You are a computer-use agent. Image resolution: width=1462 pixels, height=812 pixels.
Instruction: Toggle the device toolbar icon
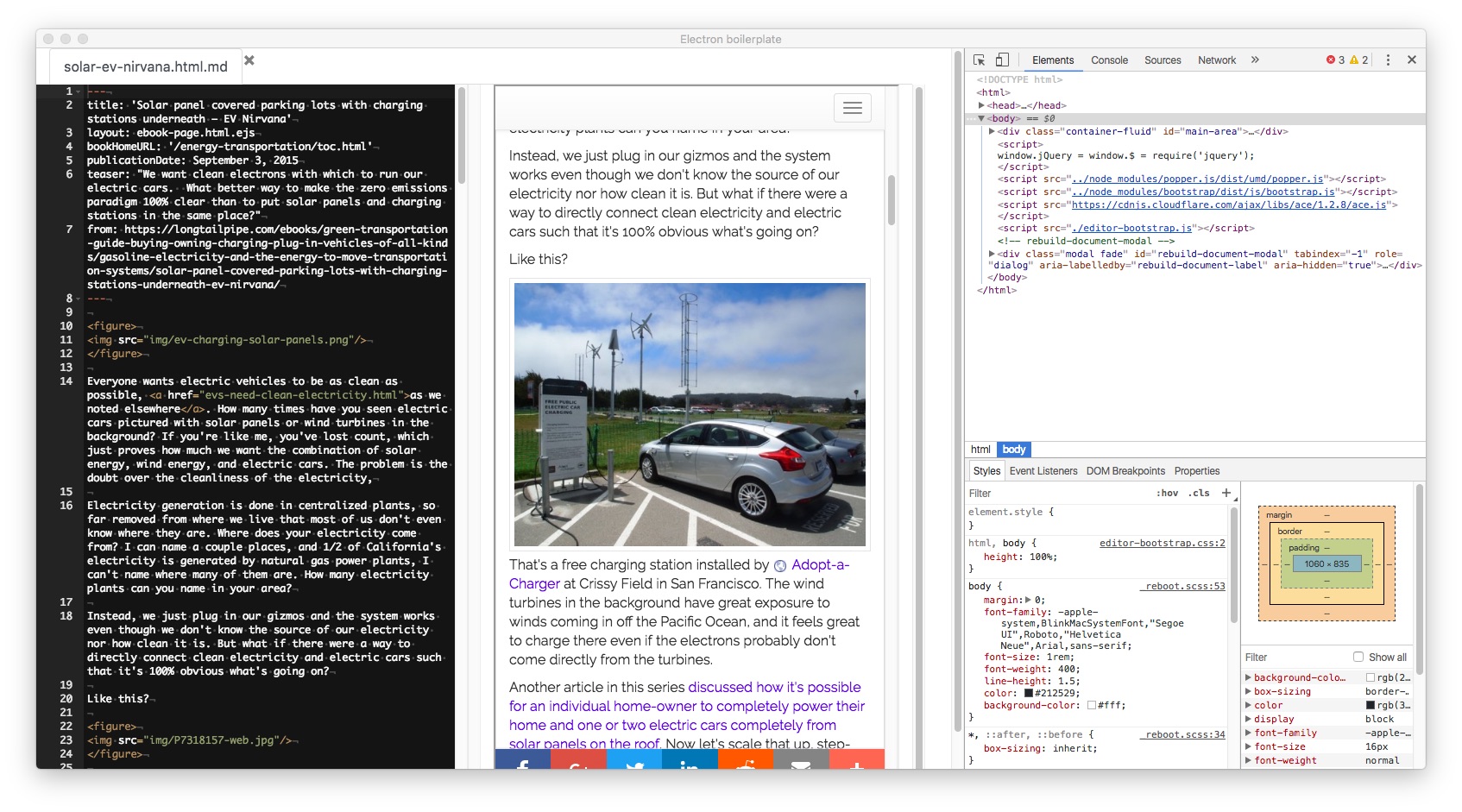(1002, 60)
